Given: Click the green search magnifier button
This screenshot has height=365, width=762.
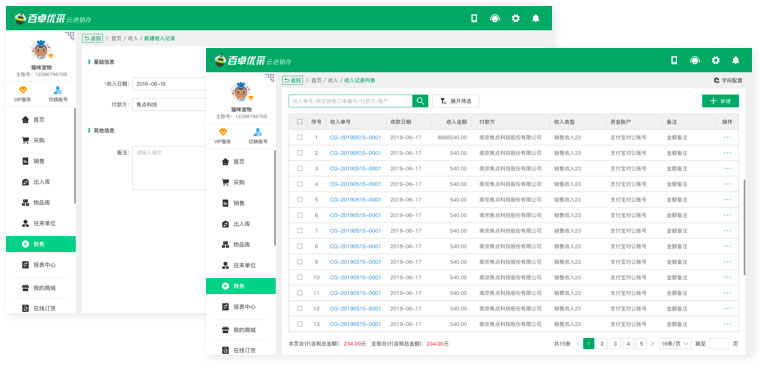Looking at the screenshot, I should click(420, 101).
